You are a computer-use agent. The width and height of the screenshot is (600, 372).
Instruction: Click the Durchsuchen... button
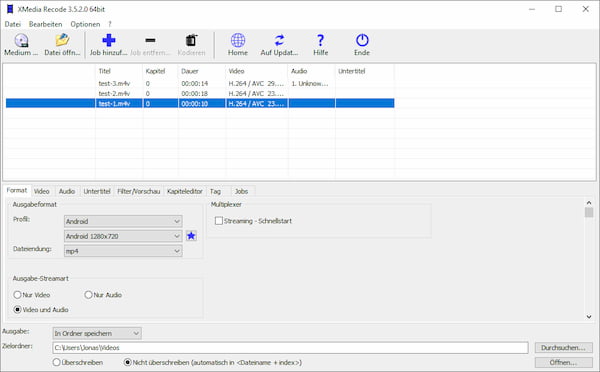pos(563,348)
